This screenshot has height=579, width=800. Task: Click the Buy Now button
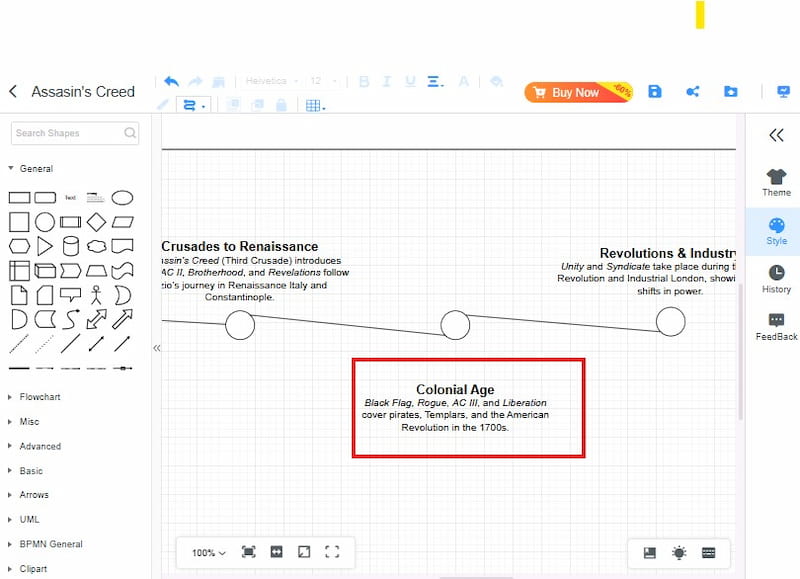point(579,92)
